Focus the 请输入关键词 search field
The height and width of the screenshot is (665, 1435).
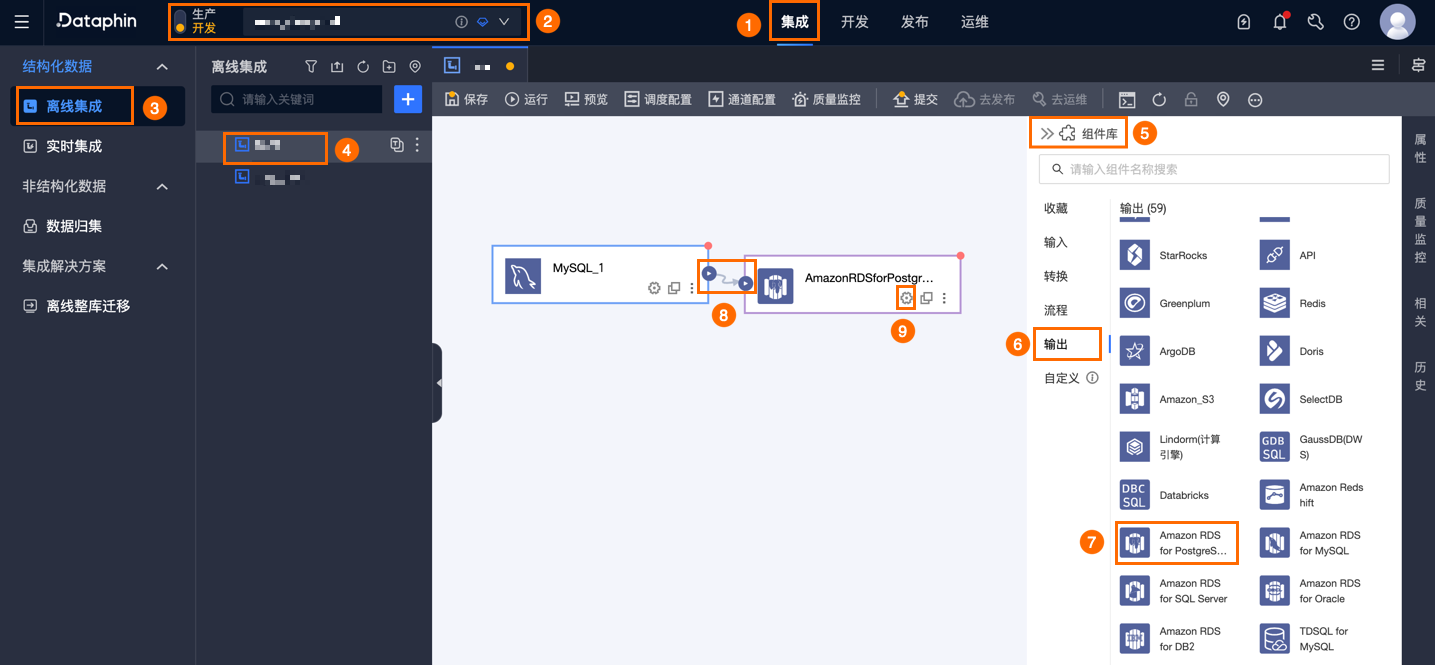297,99
